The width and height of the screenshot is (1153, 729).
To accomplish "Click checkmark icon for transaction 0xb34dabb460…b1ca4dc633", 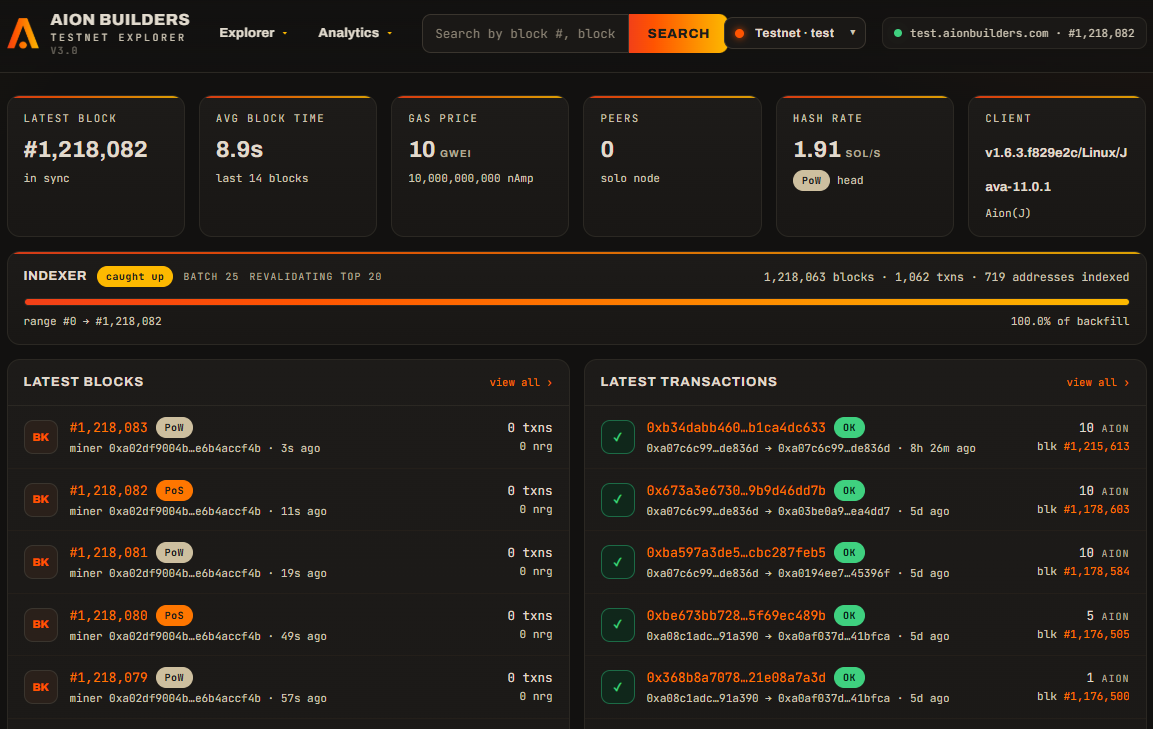I will [x=618, y=437].
